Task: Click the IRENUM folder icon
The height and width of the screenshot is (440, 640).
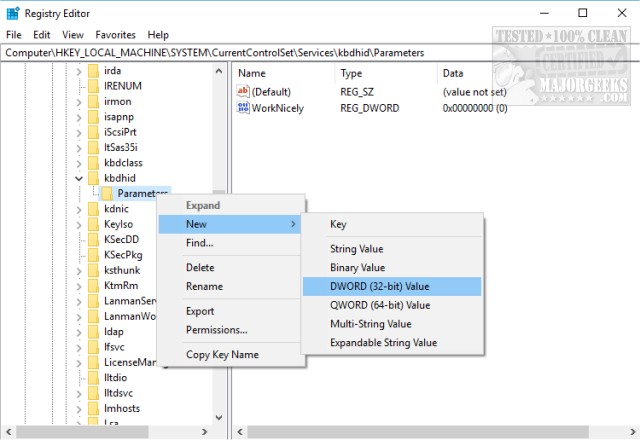Action: point(93,86)
